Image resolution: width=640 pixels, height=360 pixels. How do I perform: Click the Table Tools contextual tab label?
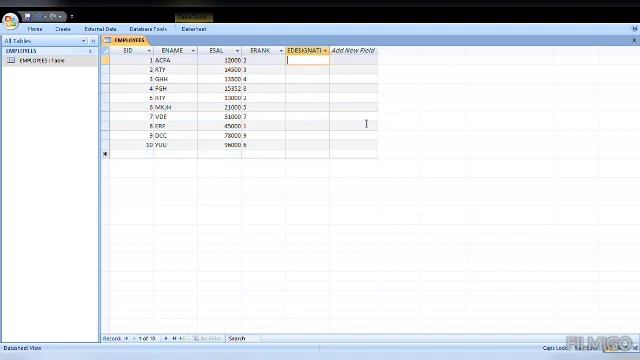(x=194, y=17)
